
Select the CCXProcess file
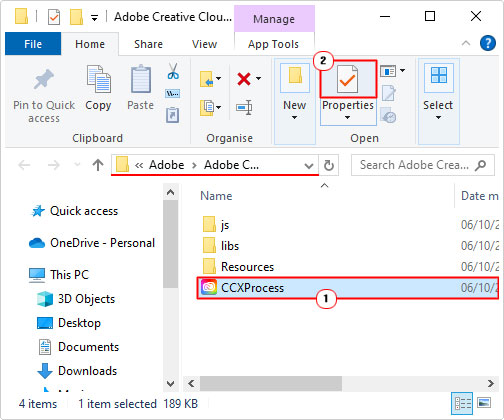[x=348, y=288]
